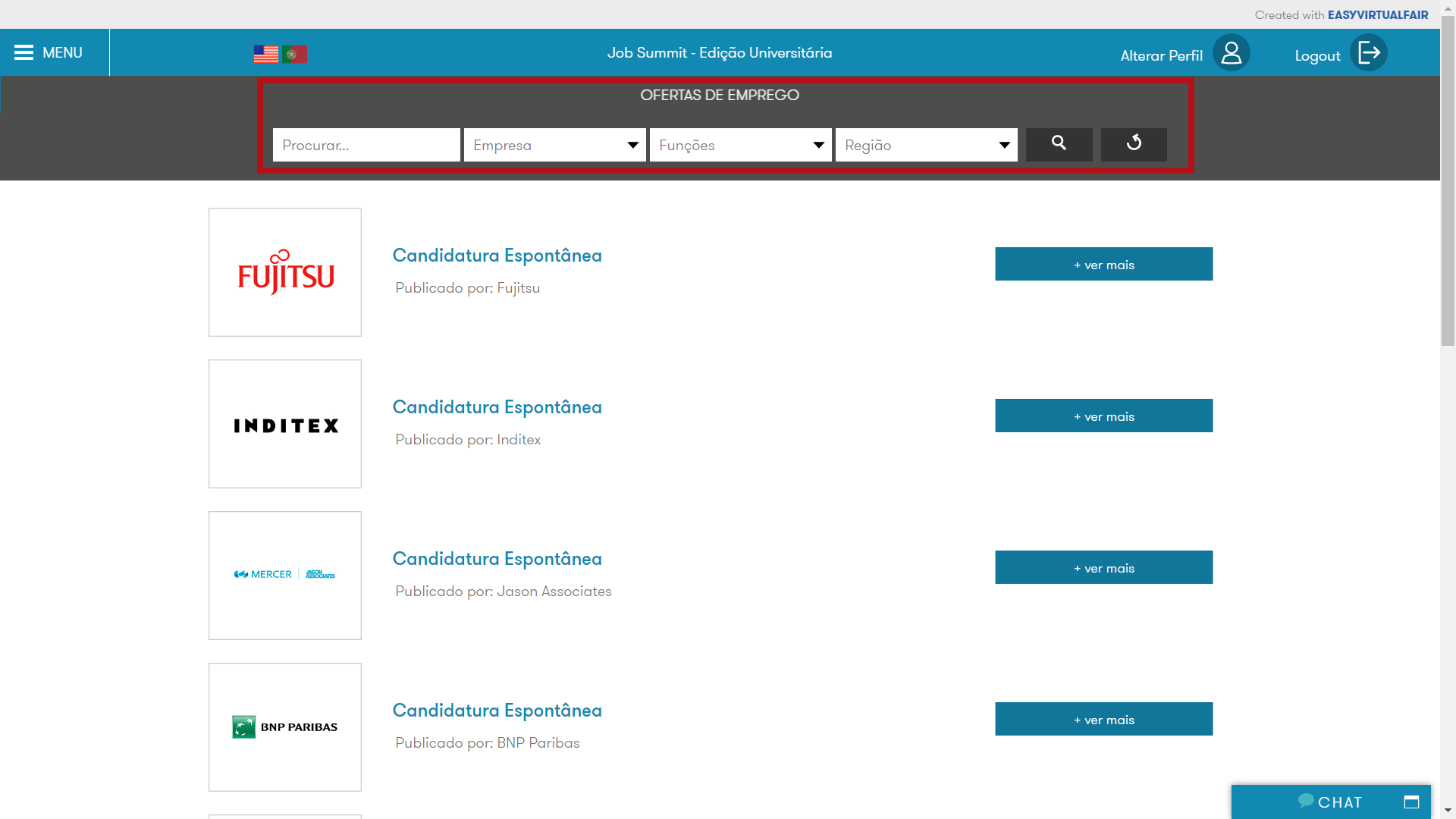The height and width of the screenshot is (819, 1456).
Task: Click the Logout exit icon
Action: (x=1368, y=53)
